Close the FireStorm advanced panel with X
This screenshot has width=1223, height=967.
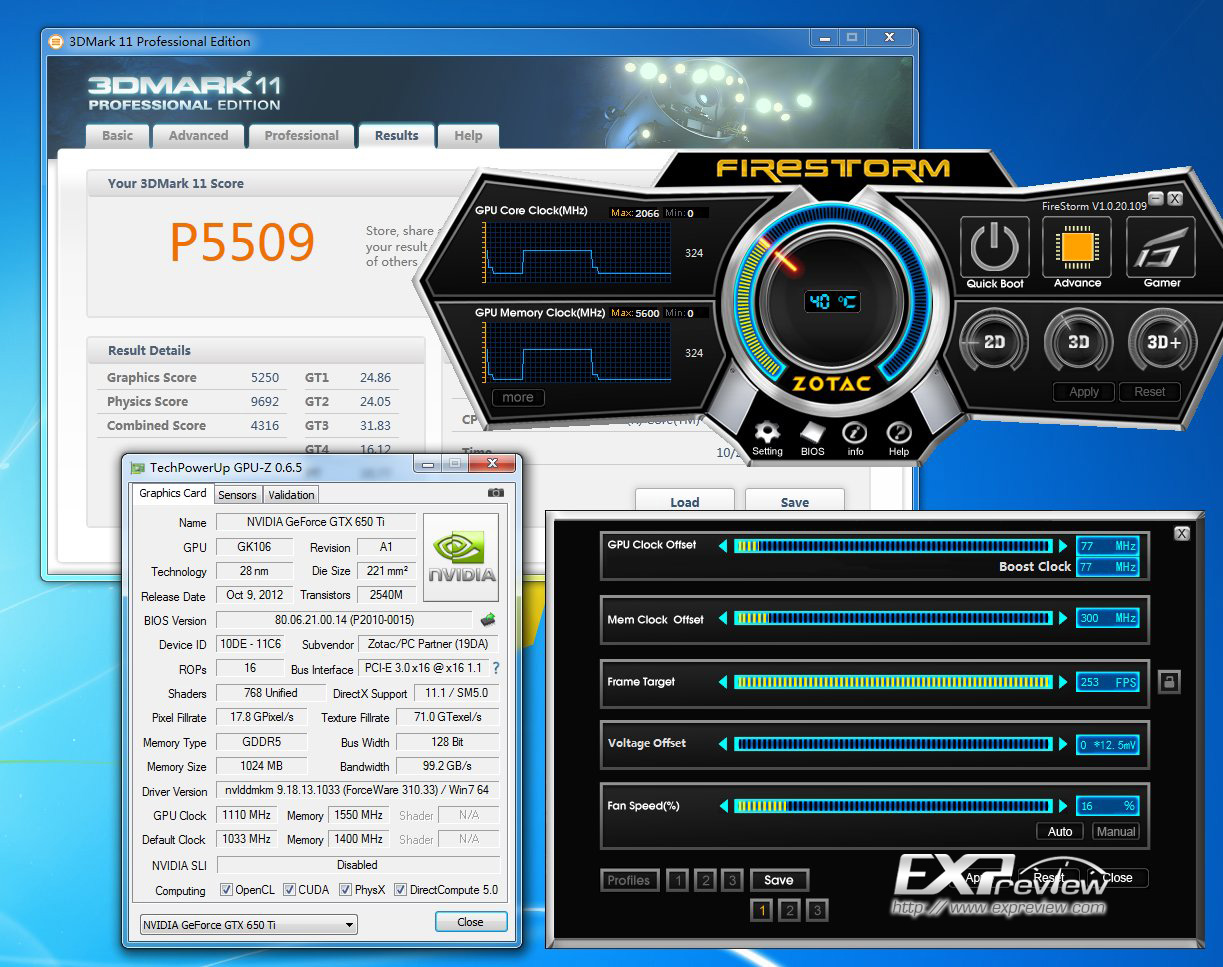[x=1182, y=534]
